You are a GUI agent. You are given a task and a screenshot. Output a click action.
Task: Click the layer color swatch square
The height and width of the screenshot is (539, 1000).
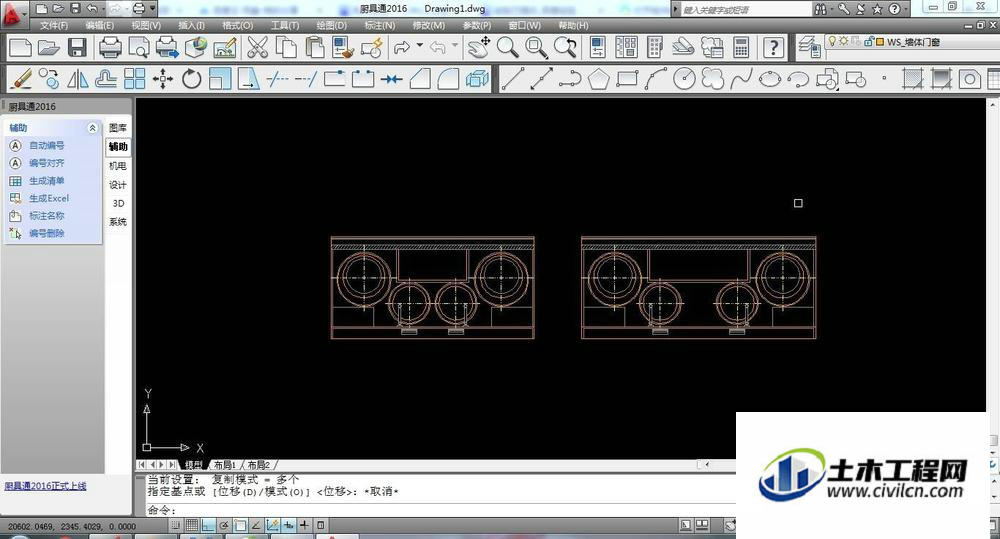tap(880, 41)
